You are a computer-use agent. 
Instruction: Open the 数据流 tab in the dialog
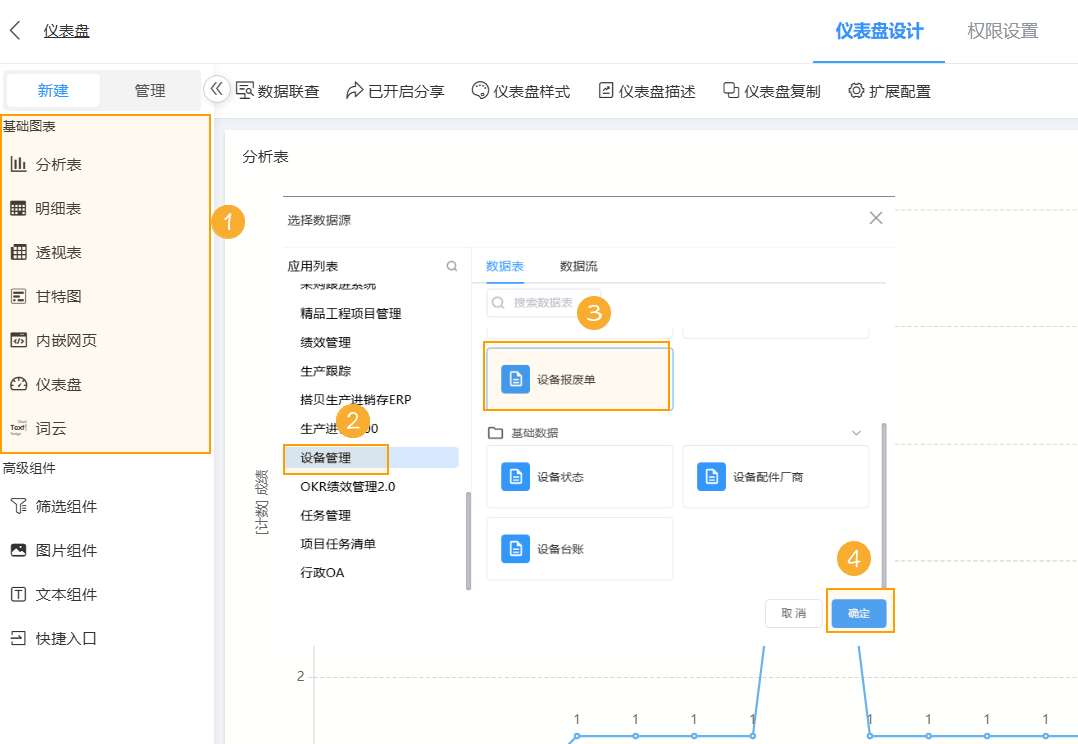(580, 267)
